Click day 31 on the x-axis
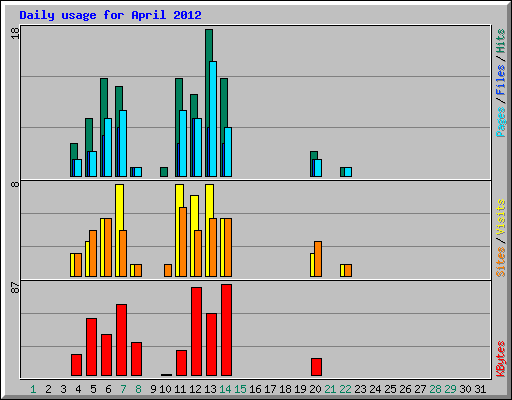The height and width of the screenshot is (400, 512). point(480,389)
